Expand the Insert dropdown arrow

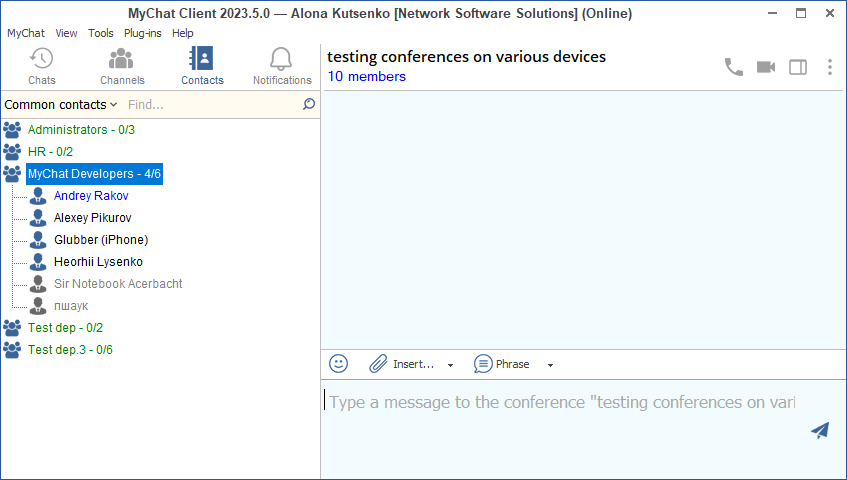(x=450, y=365)
